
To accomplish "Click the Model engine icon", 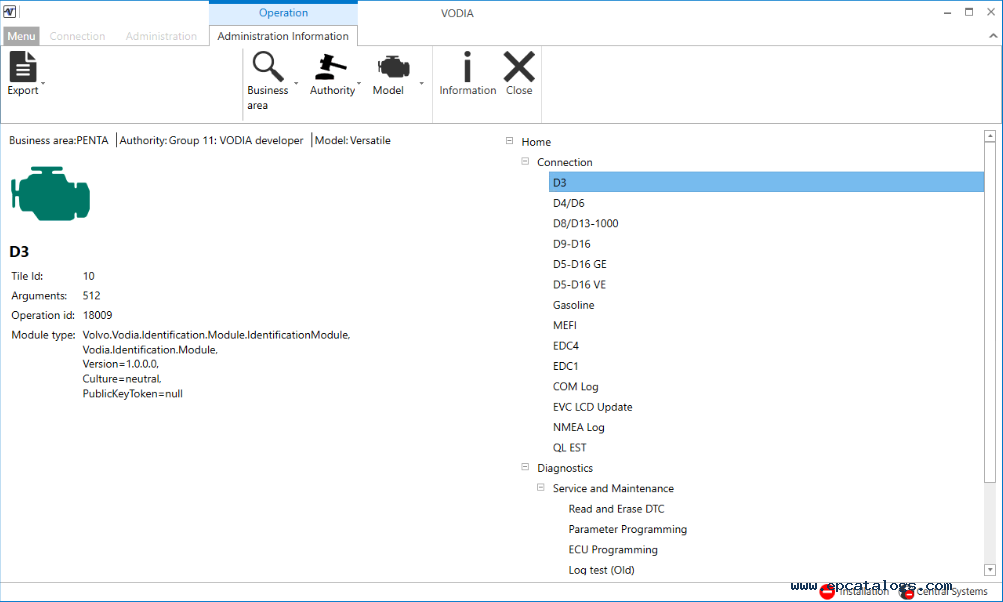I will tap(393, 67).
